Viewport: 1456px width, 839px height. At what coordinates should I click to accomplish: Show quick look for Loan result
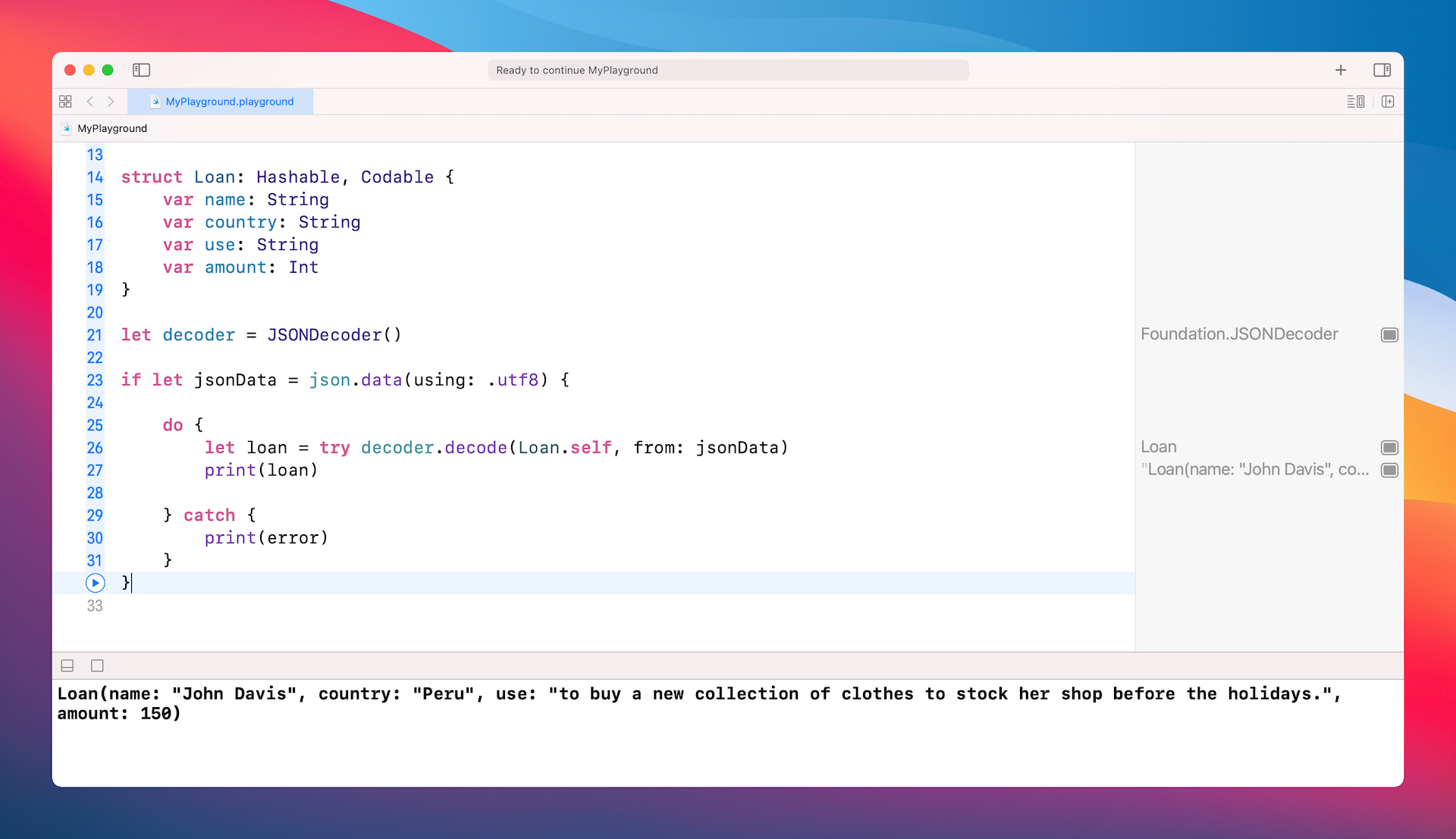1389,447
